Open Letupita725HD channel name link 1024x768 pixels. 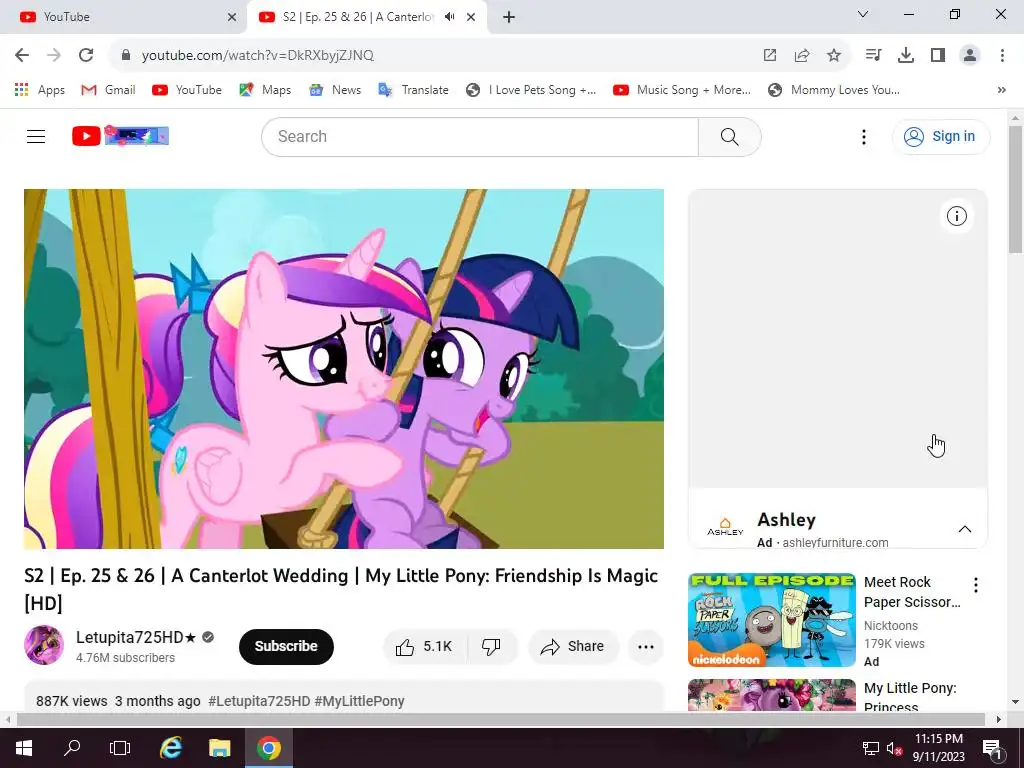click(x=136, y=637)
